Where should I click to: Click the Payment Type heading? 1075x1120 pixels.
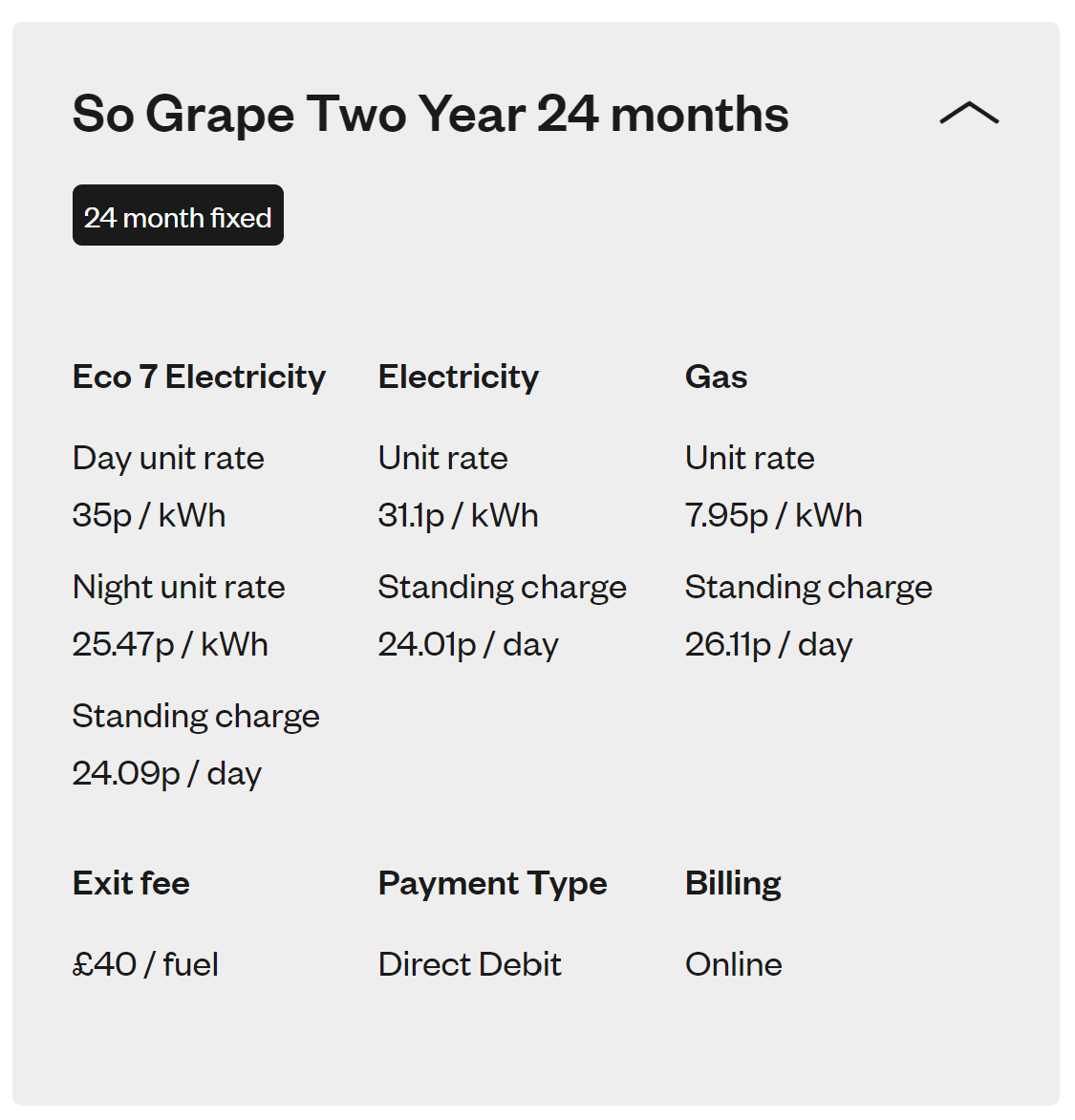point(493,885)
